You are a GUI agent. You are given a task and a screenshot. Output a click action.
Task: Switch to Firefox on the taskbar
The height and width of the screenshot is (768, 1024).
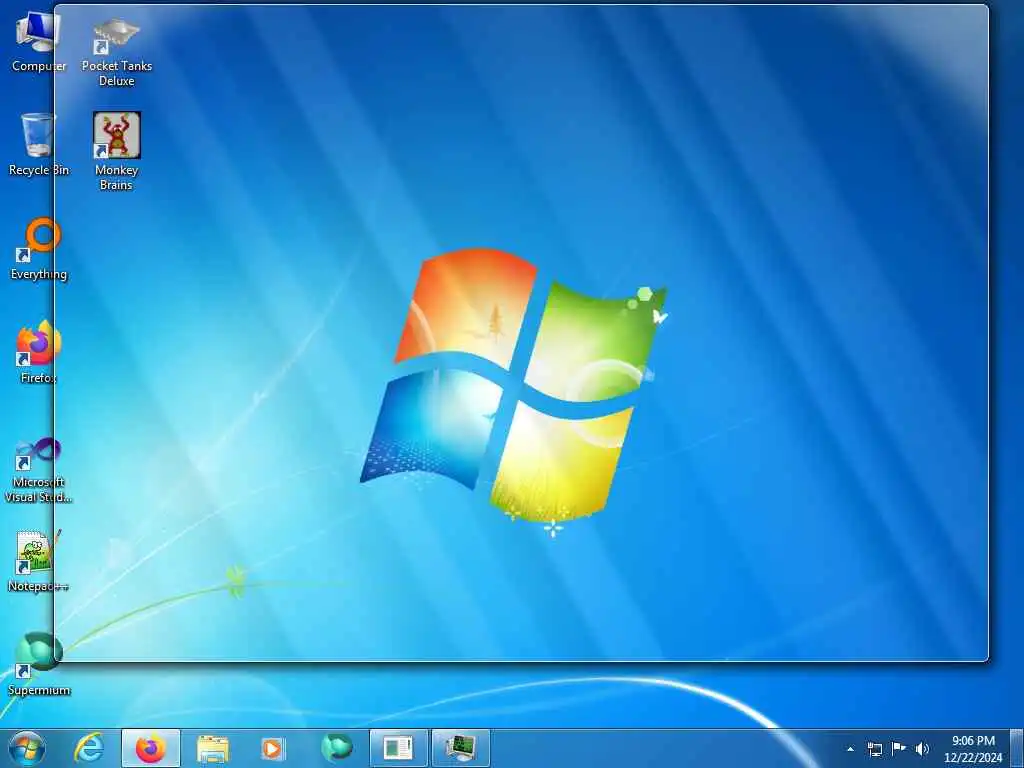click(x=151, y=748)
